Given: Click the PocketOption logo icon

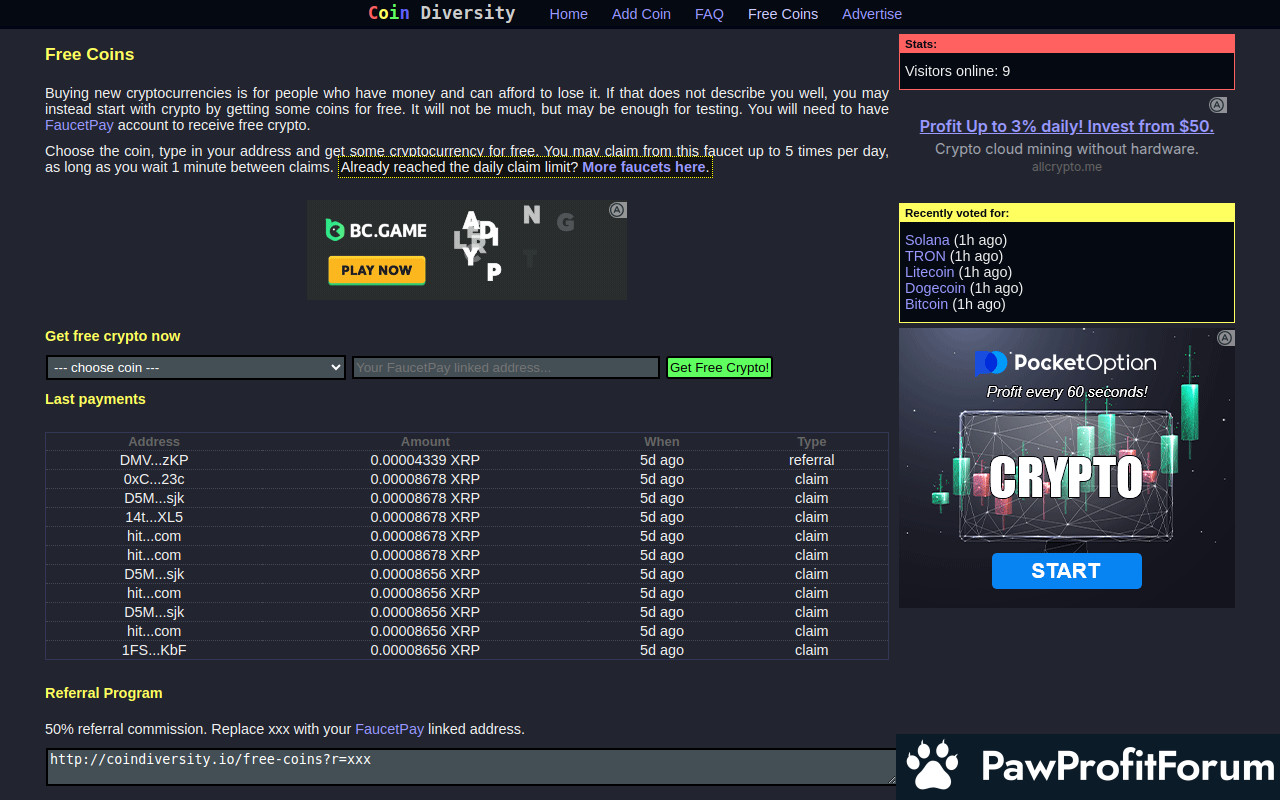Looking at the screenshot, I should point(992,363).
